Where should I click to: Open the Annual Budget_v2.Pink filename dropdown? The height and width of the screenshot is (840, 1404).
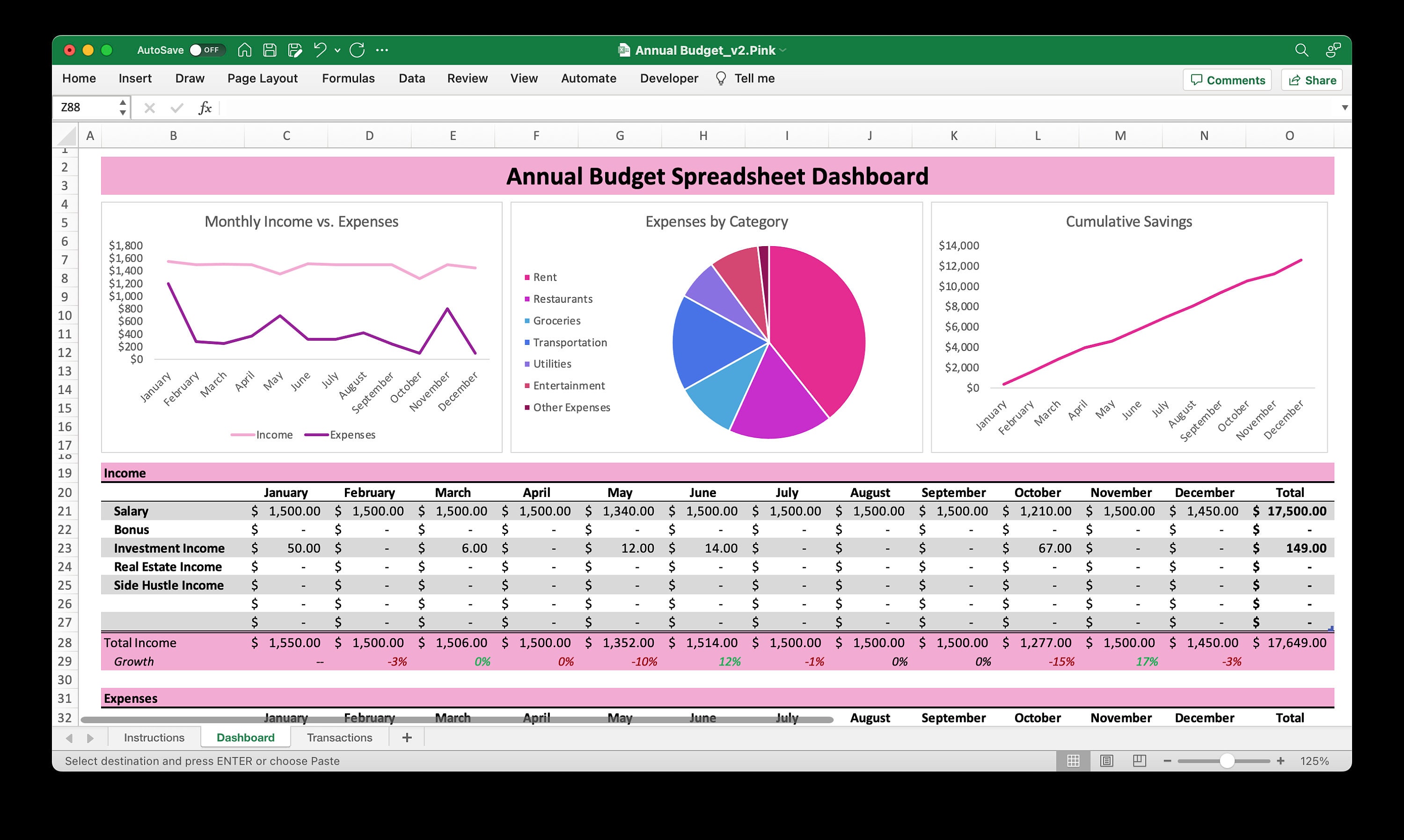pos(783,50)
